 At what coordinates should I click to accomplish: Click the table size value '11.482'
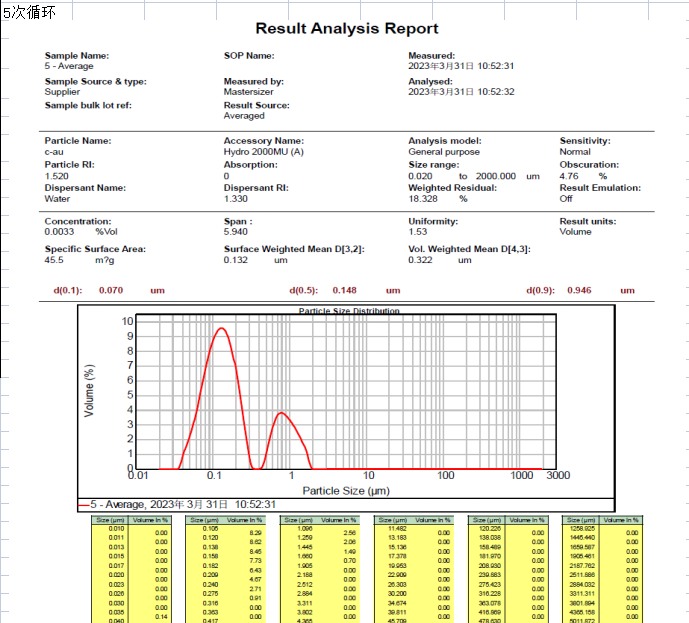(397, 529)
